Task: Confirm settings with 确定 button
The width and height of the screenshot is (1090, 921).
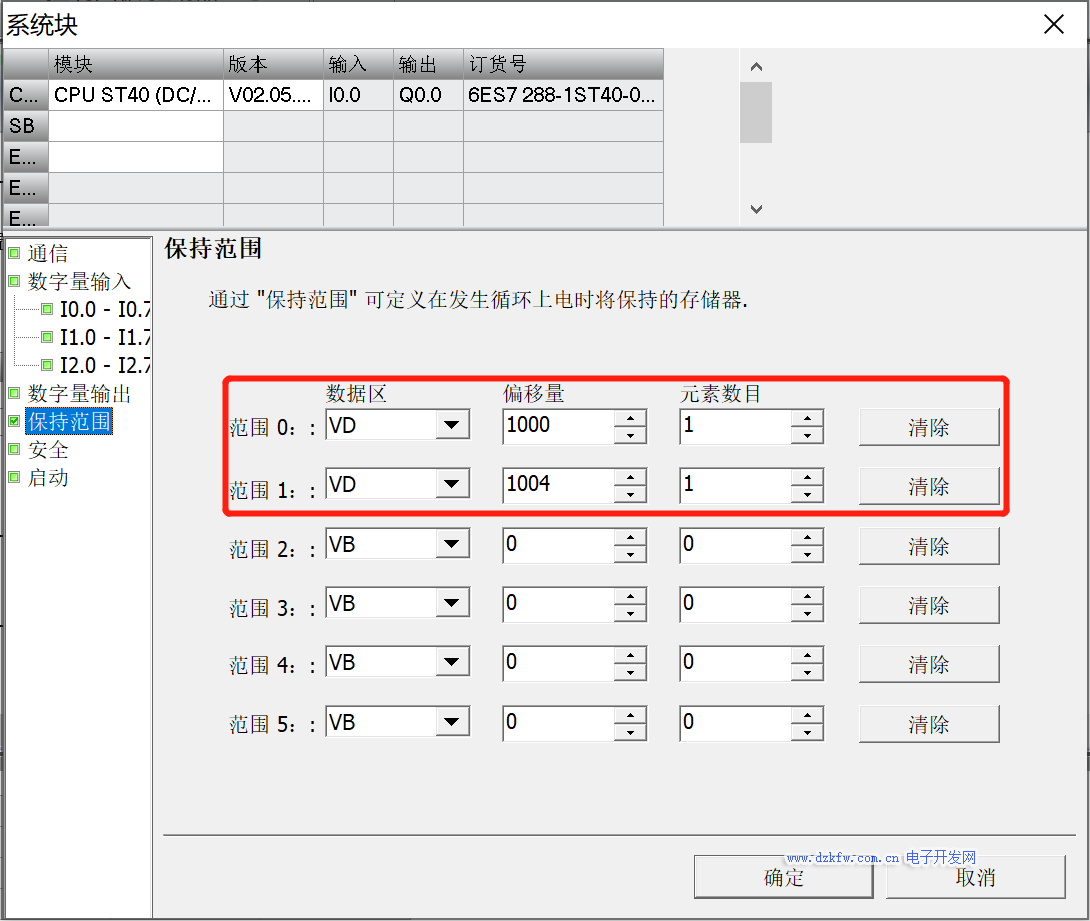Action: (x=783, y=878)
